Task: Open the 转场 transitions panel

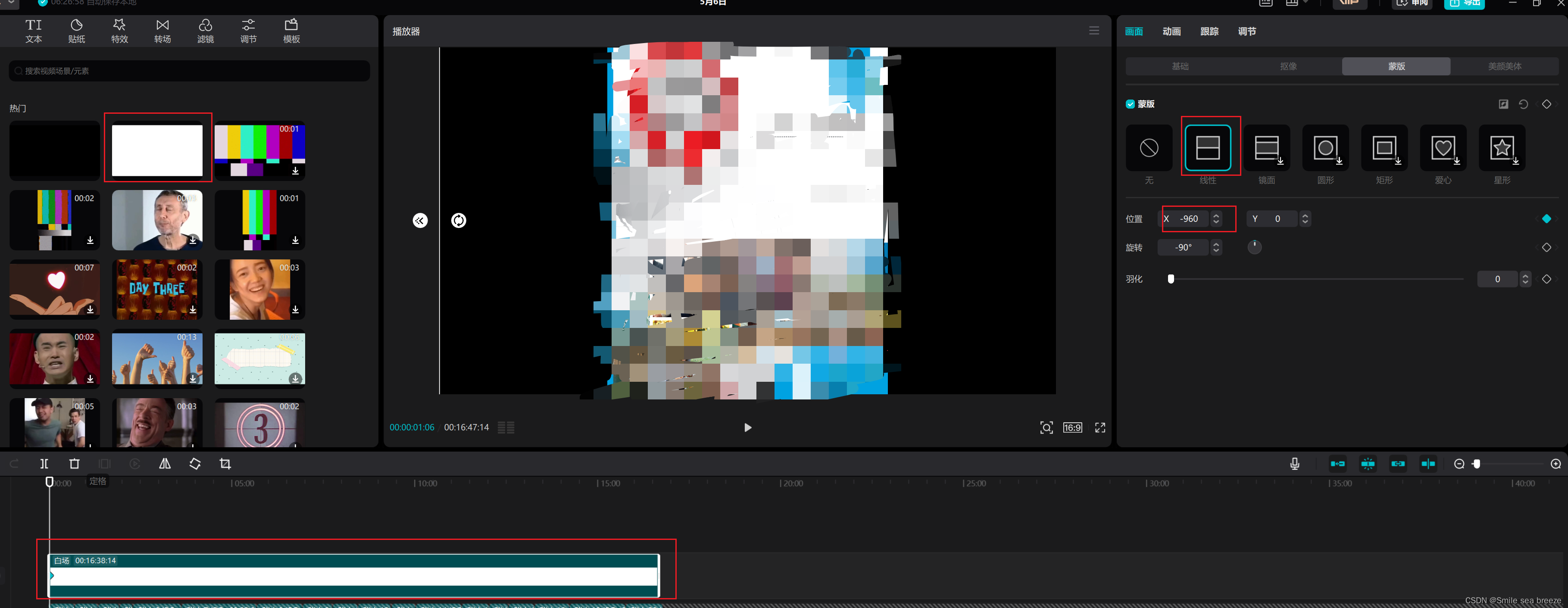Action: 162,31
